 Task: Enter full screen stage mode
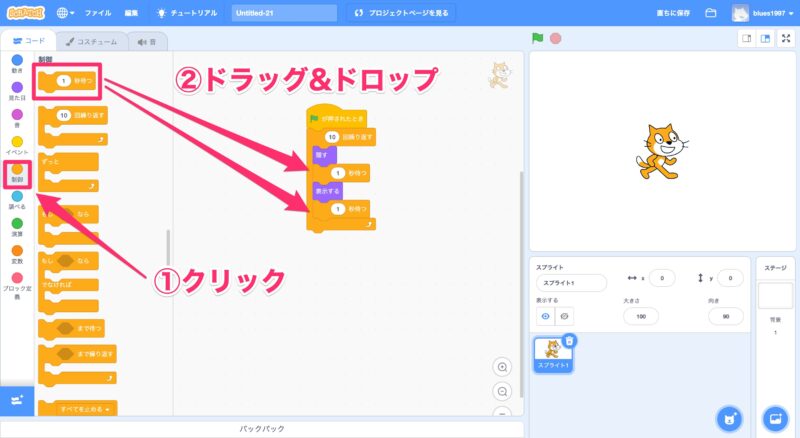coord(785,39)
